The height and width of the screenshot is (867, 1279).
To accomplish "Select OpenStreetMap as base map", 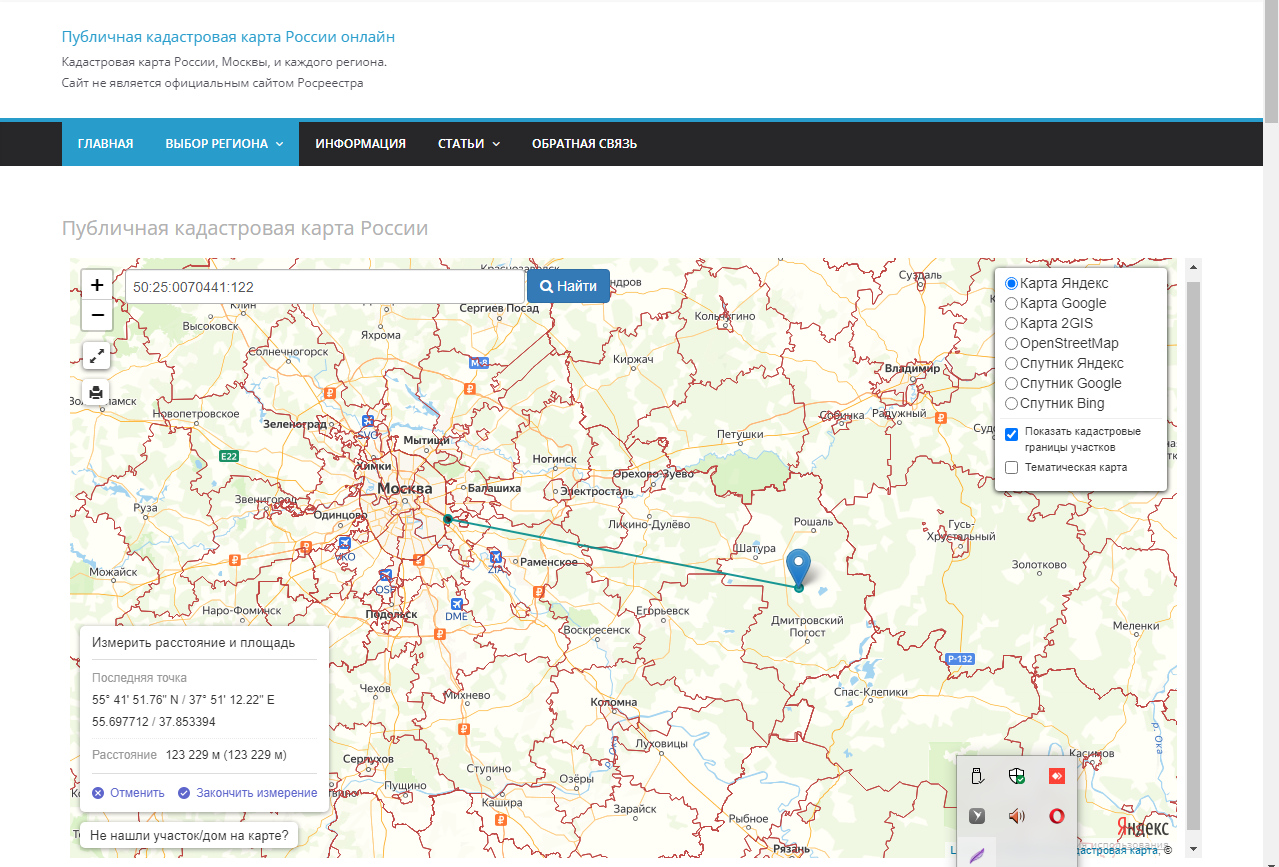I will pyautogui.click(x=1012, y=344).
